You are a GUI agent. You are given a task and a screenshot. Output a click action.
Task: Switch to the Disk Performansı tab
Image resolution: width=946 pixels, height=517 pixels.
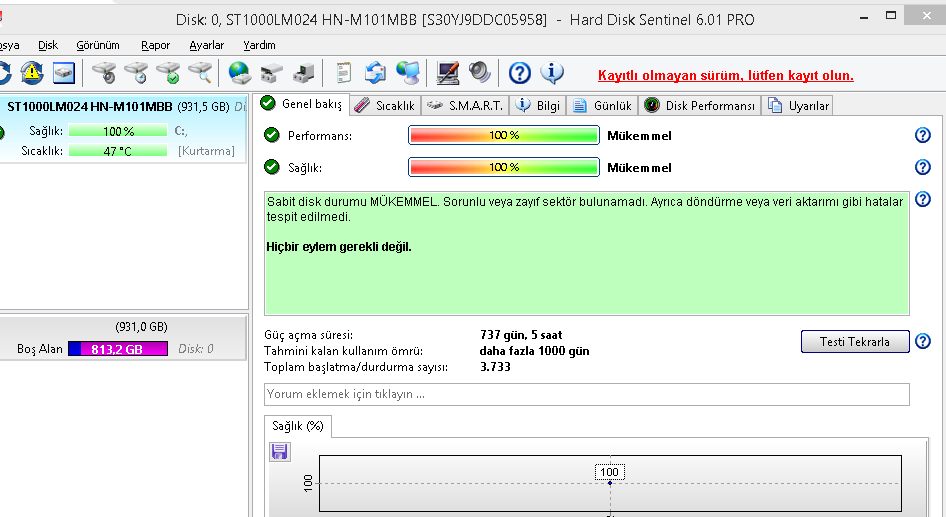tap(699, 106)
